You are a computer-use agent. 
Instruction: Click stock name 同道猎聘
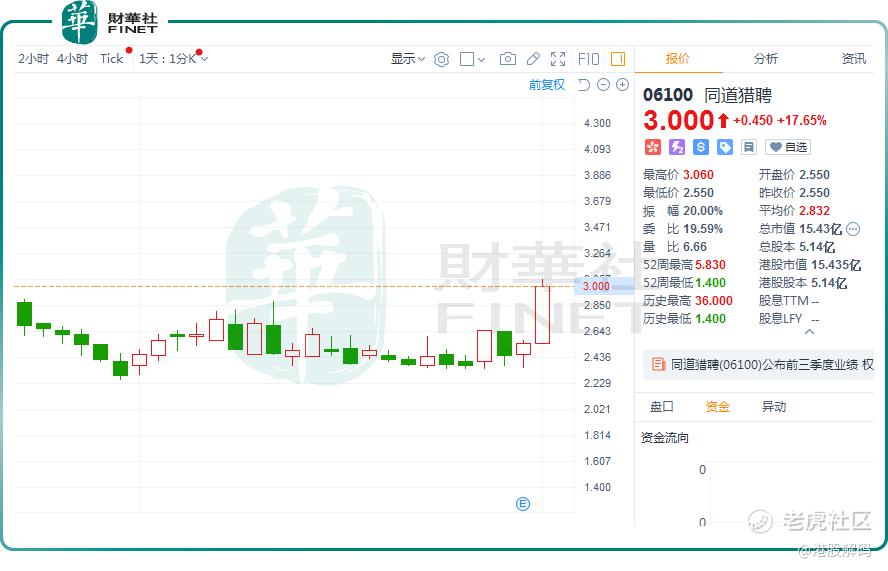click(738, 95)
